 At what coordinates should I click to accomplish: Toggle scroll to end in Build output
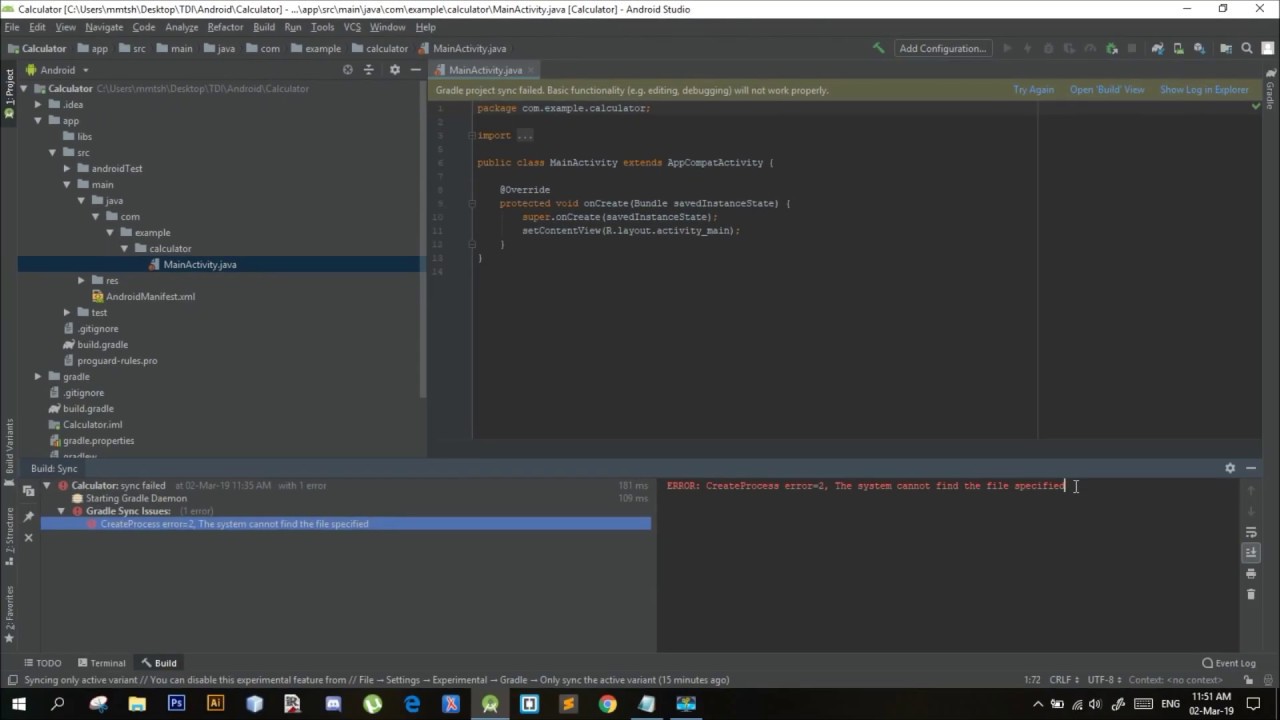click(x=1251, y=552)
